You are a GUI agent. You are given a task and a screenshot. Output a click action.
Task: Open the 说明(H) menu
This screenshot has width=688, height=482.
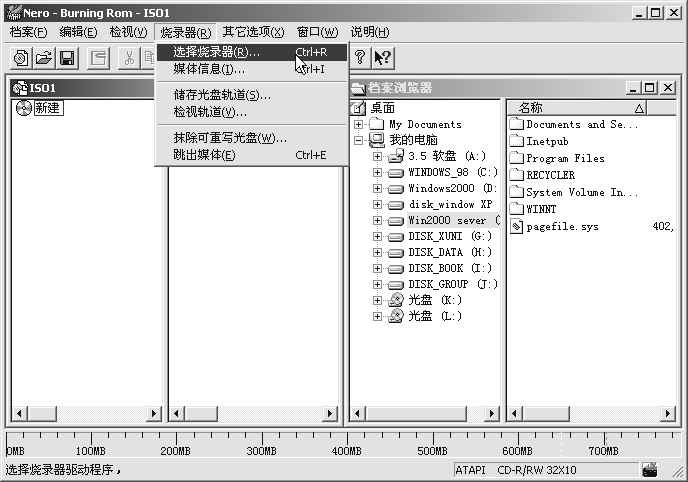(369, 32)
